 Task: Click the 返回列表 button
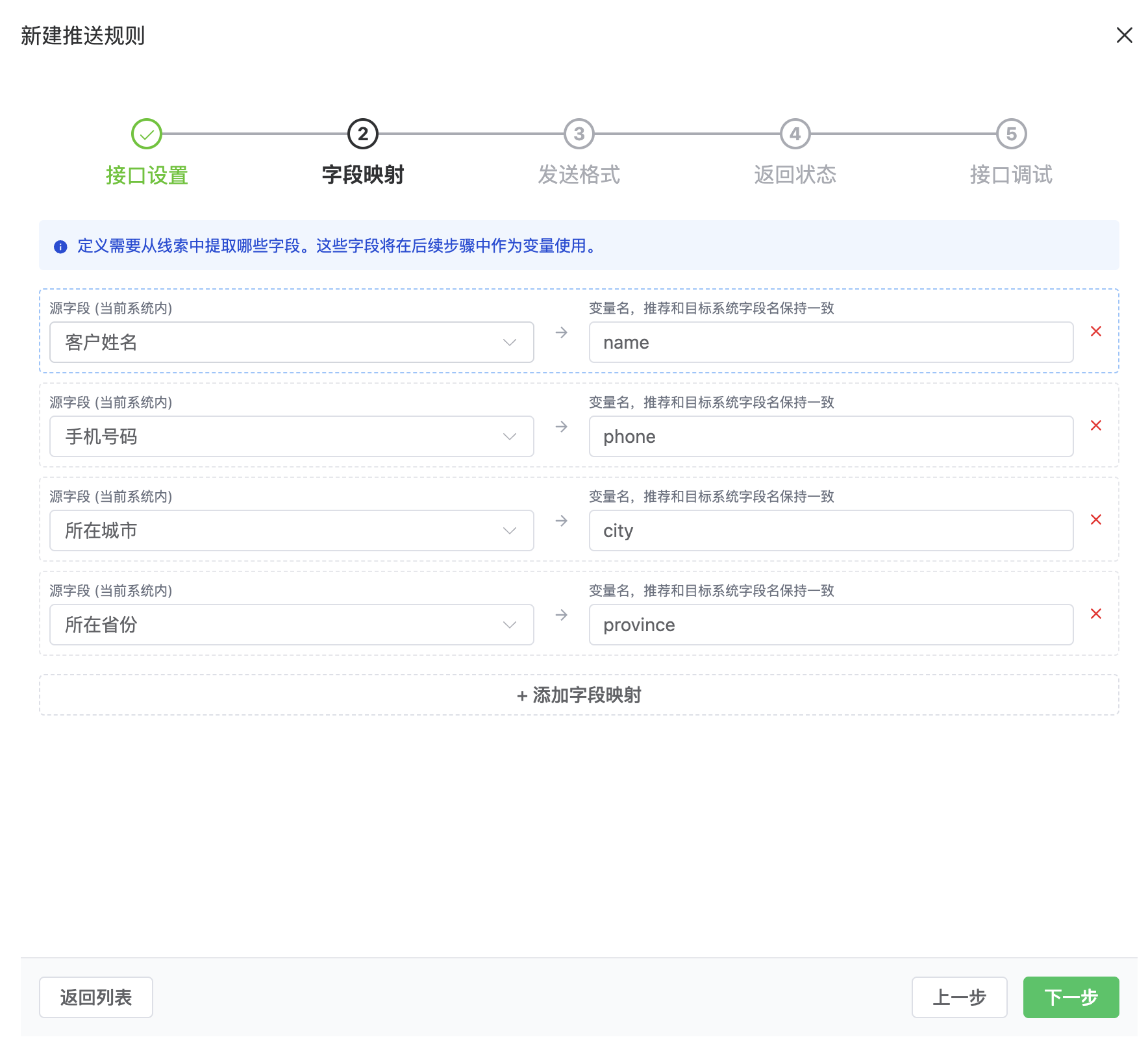(96, 997)
